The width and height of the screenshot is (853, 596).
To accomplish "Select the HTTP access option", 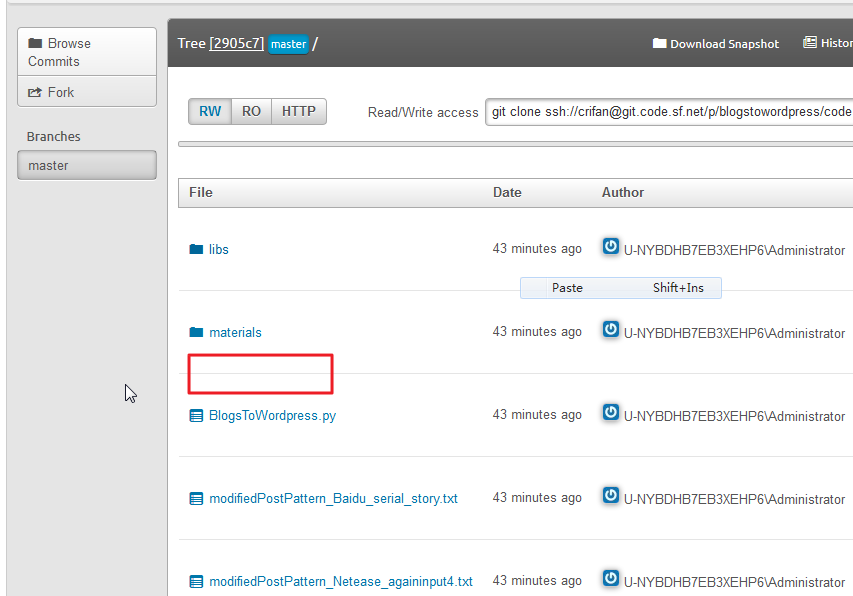I will (299, 111).
